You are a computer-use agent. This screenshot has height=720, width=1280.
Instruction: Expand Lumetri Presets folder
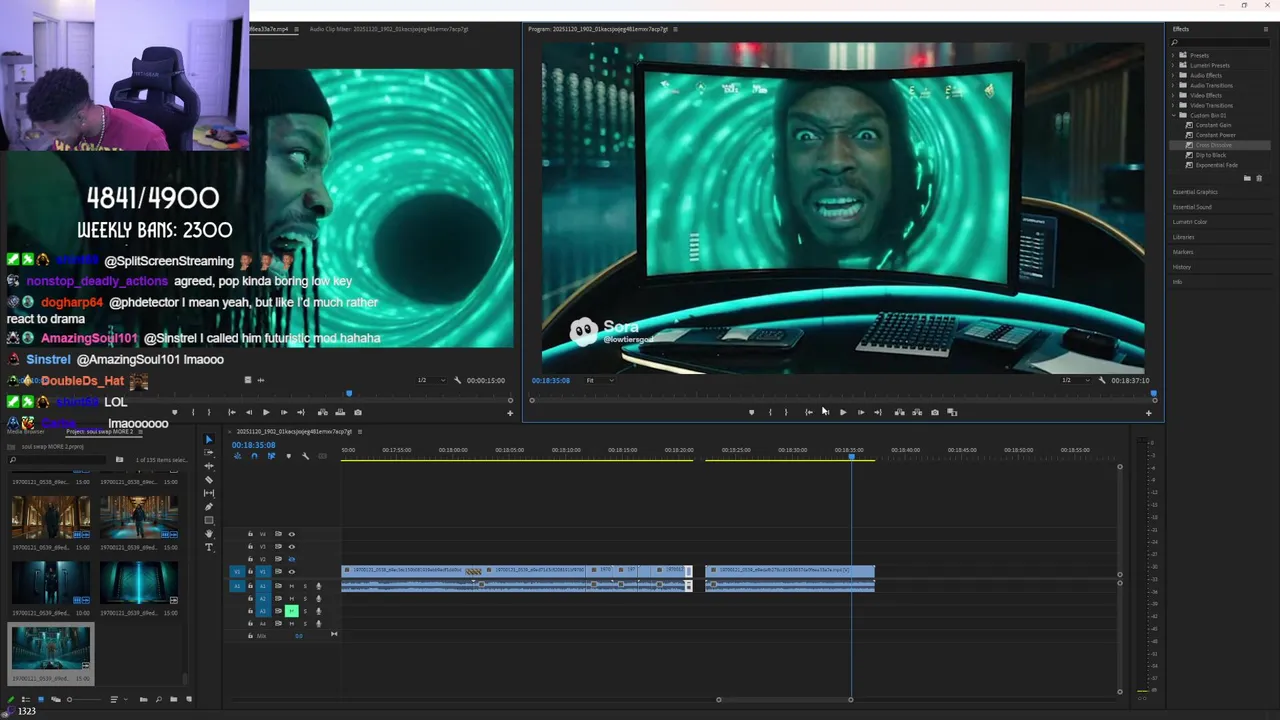pyautogui.click(x=1173, y=65)
